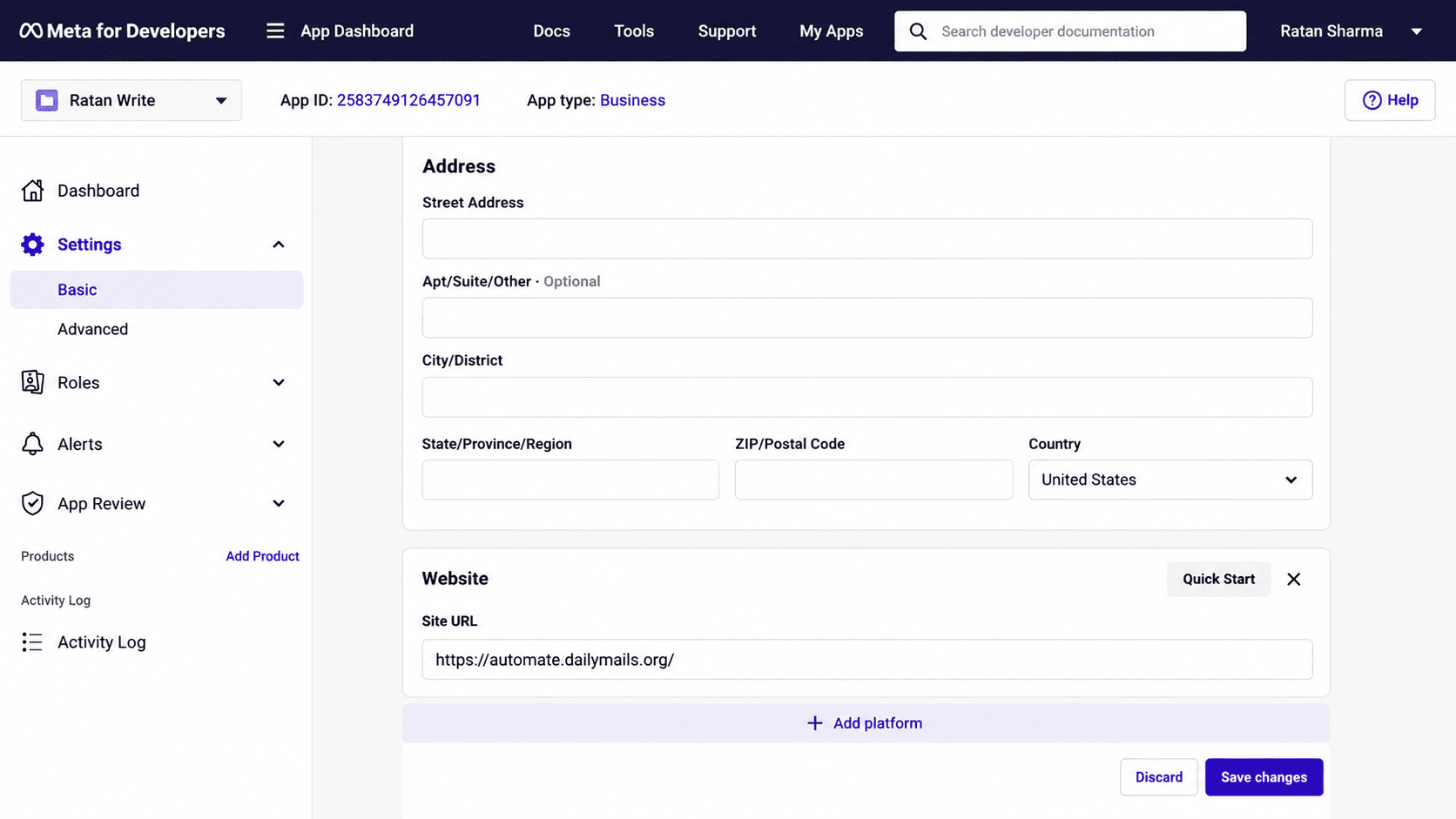Click the Street Address input field

point(867,238)
